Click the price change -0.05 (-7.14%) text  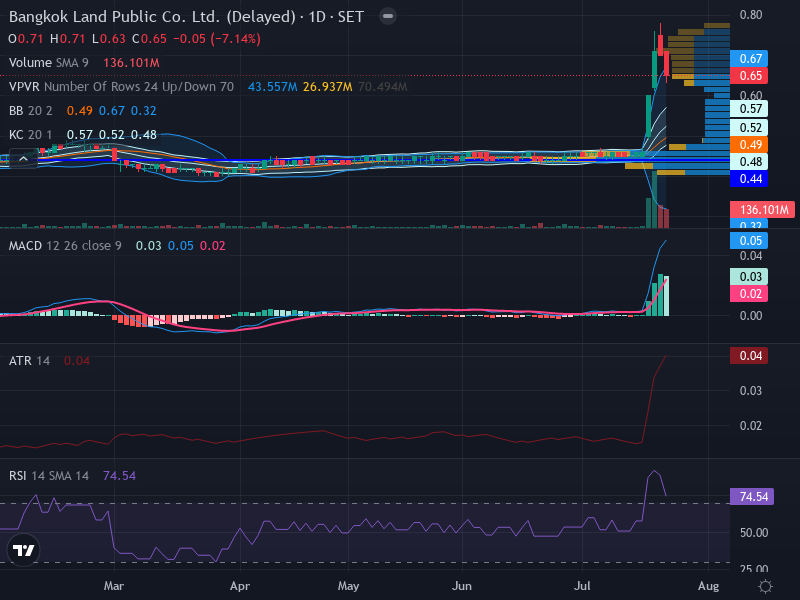click(x=217, y=39)
